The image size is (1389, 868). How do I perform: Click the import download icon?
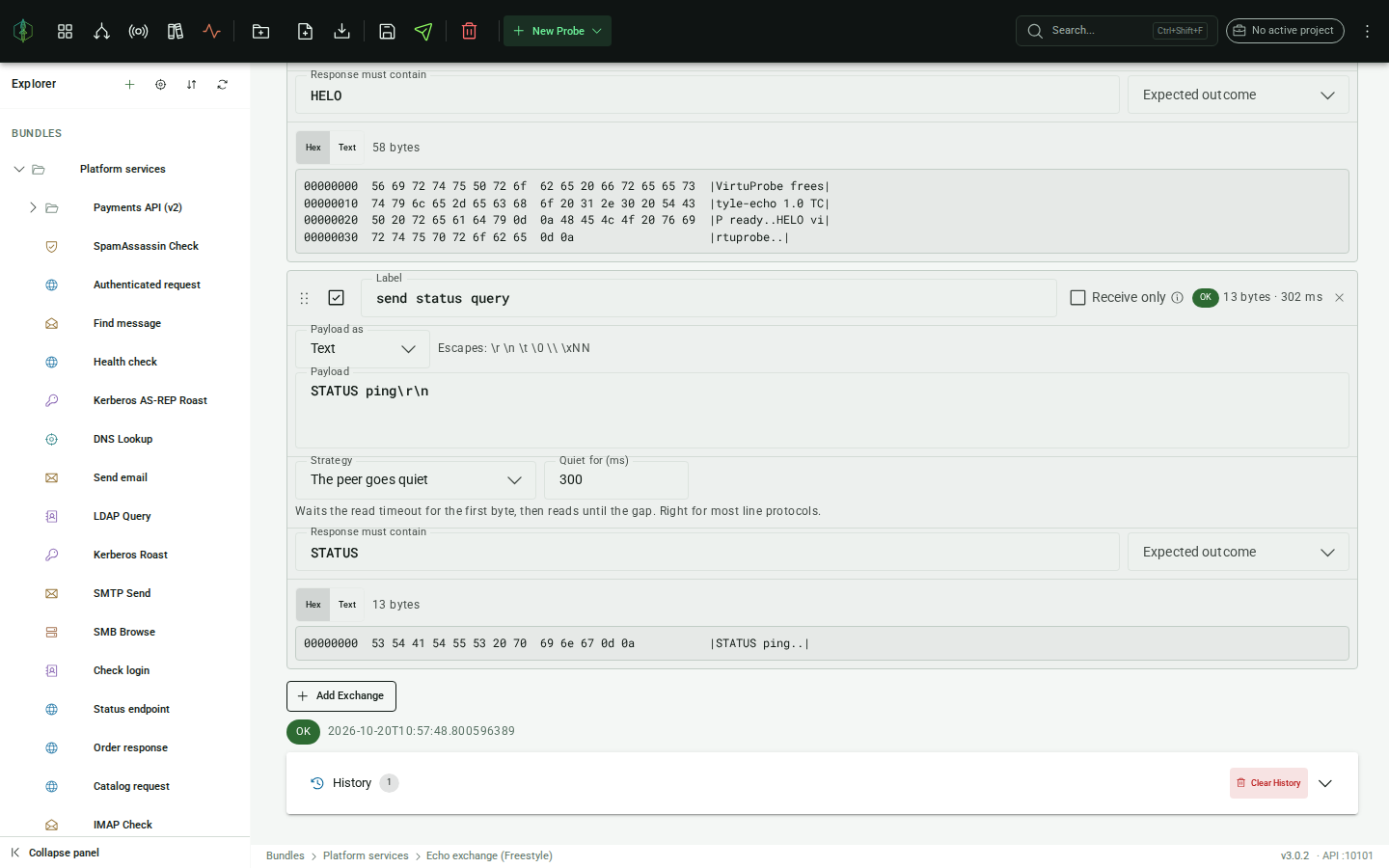pyautogui.click(x=341, y=31)
